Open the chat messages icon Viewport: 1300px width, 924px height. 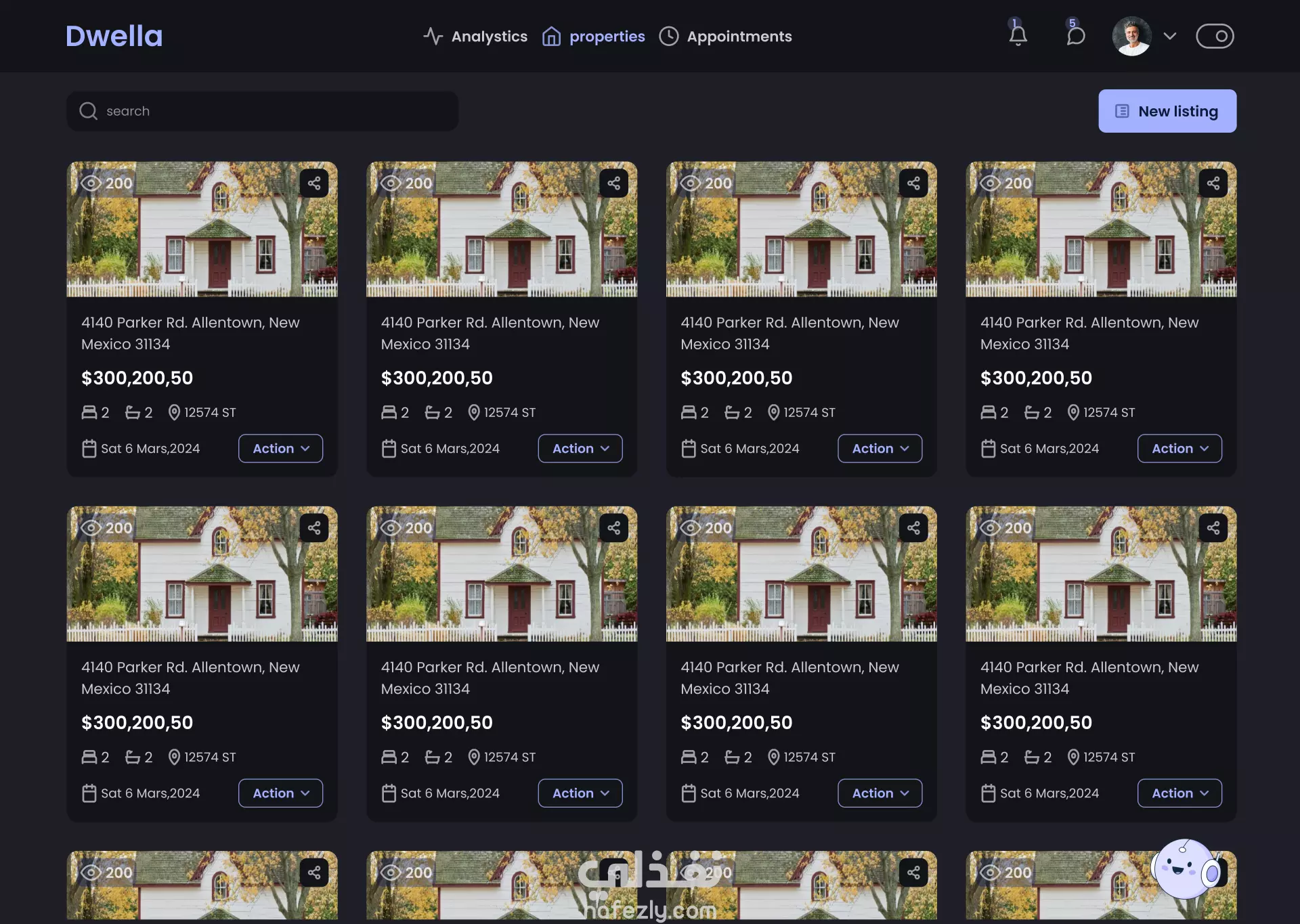tap(1075, 35)
